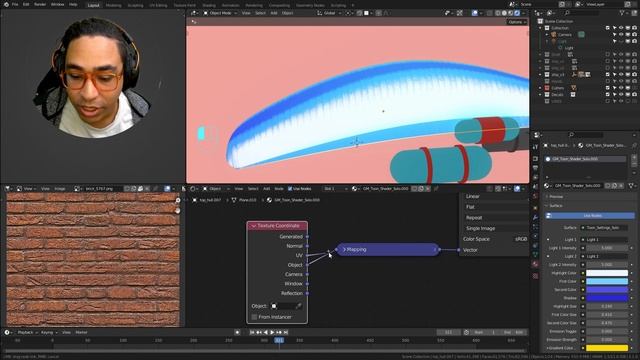Jump to the start frame of timeline
640x360 pixels.
[252, 333]
